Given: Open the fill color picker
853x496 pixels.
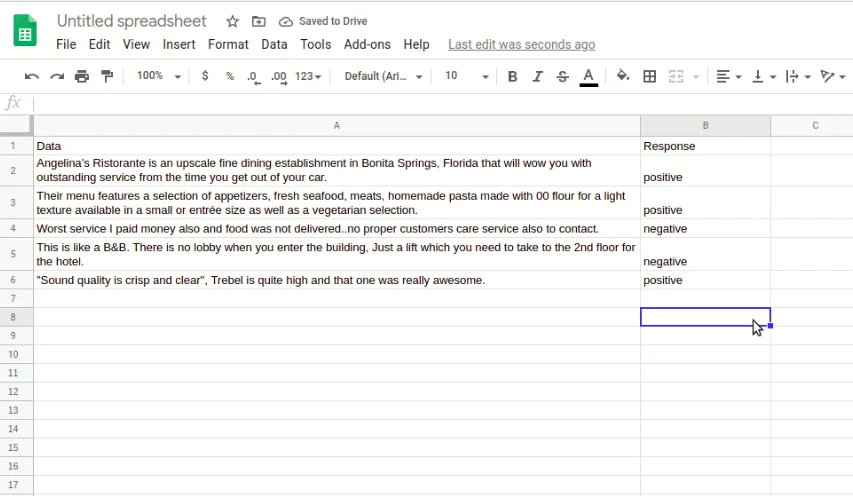Looking at the screenshot, I should click(x=623, y=76).
